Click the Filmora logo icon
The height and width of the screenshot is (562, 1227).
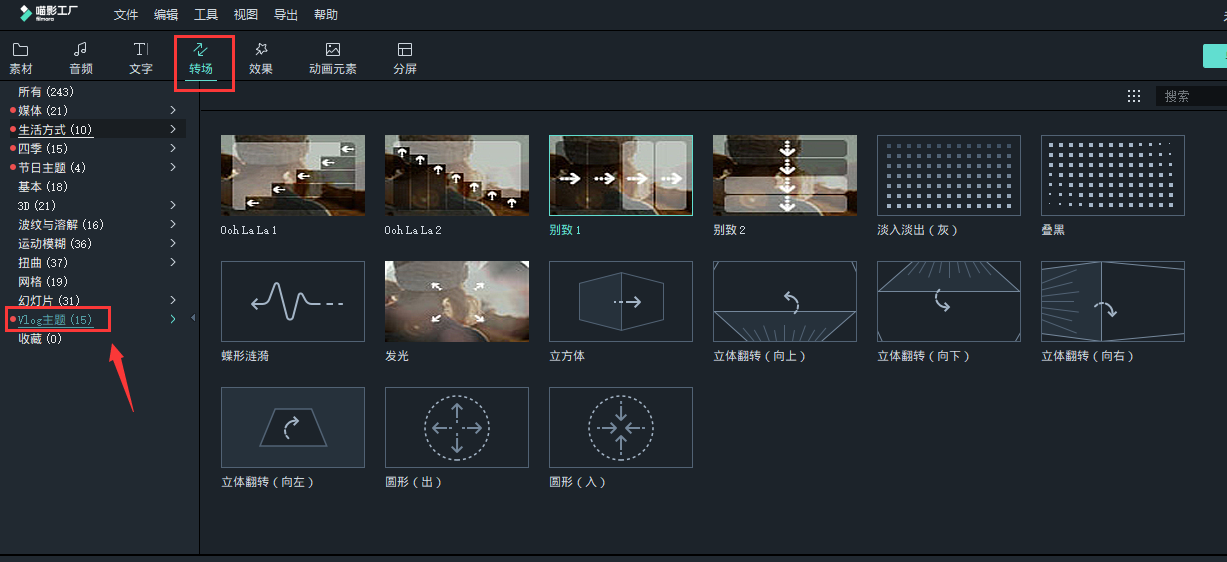coord(26,14)
